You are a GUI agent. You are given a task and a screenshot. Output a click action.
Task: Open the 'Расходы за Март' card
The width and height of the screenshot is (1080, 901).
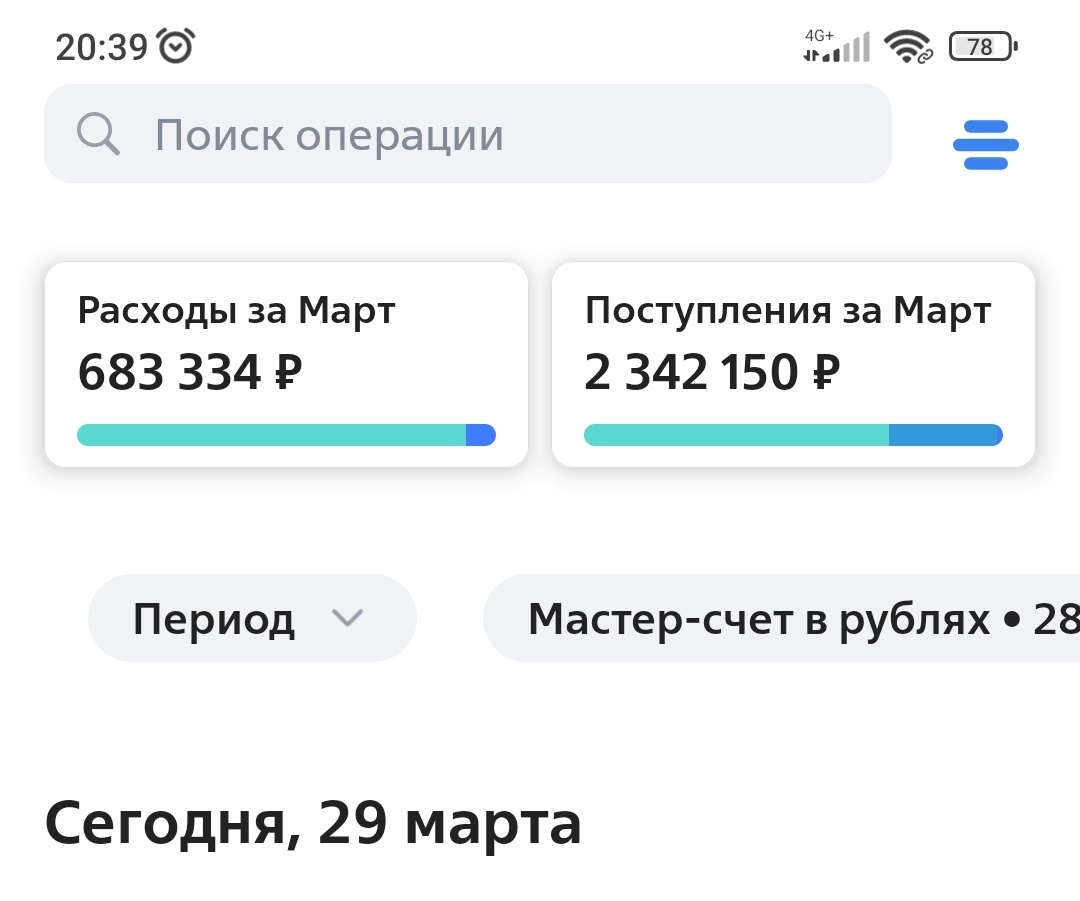286,312
